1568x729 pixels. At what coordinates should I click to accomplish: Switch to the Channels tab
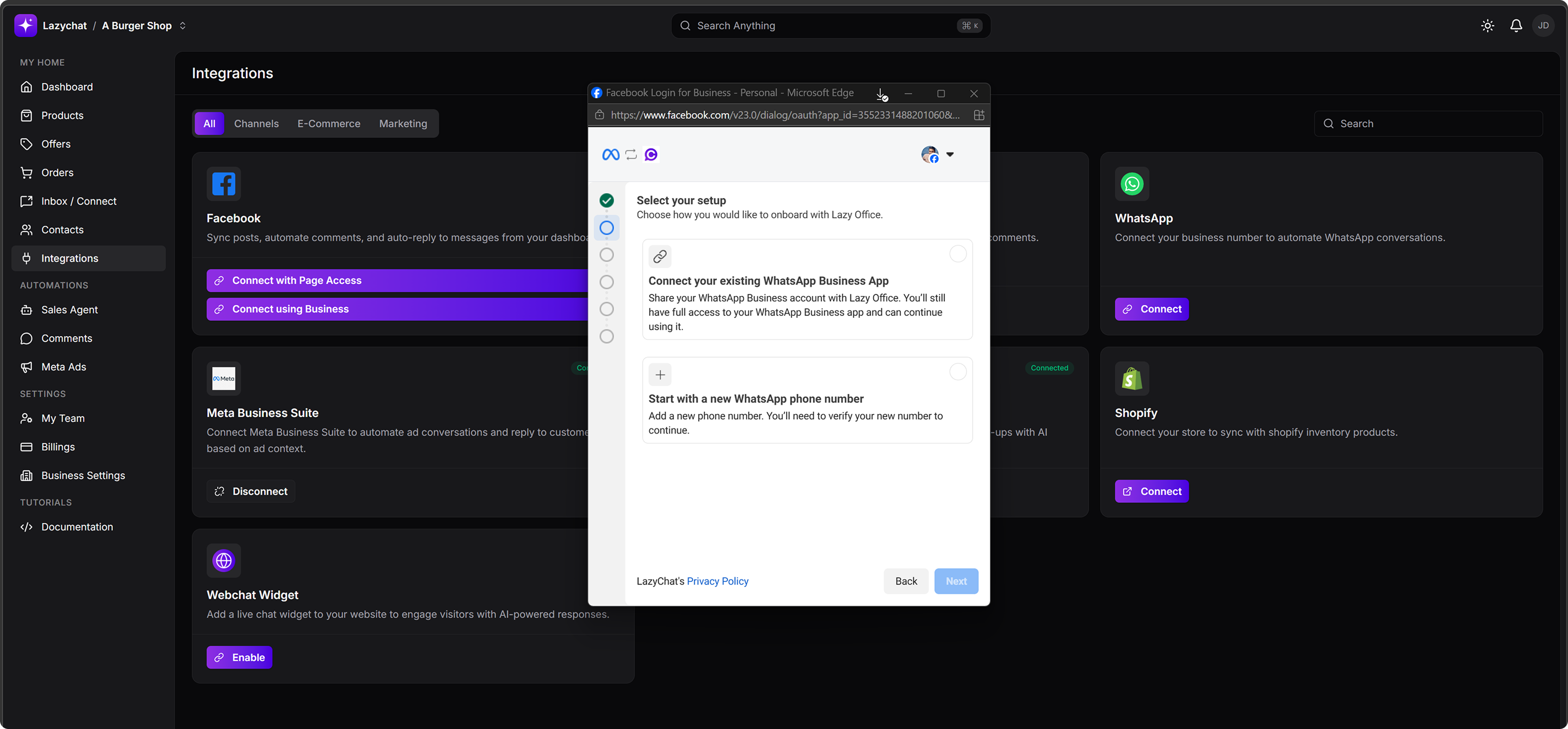256,124
